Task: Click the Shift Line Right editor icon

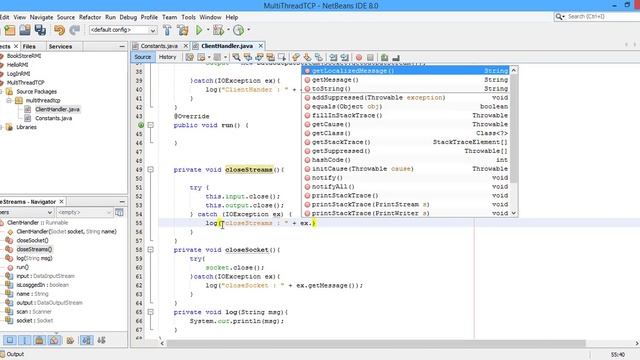Action: [345, 57]
